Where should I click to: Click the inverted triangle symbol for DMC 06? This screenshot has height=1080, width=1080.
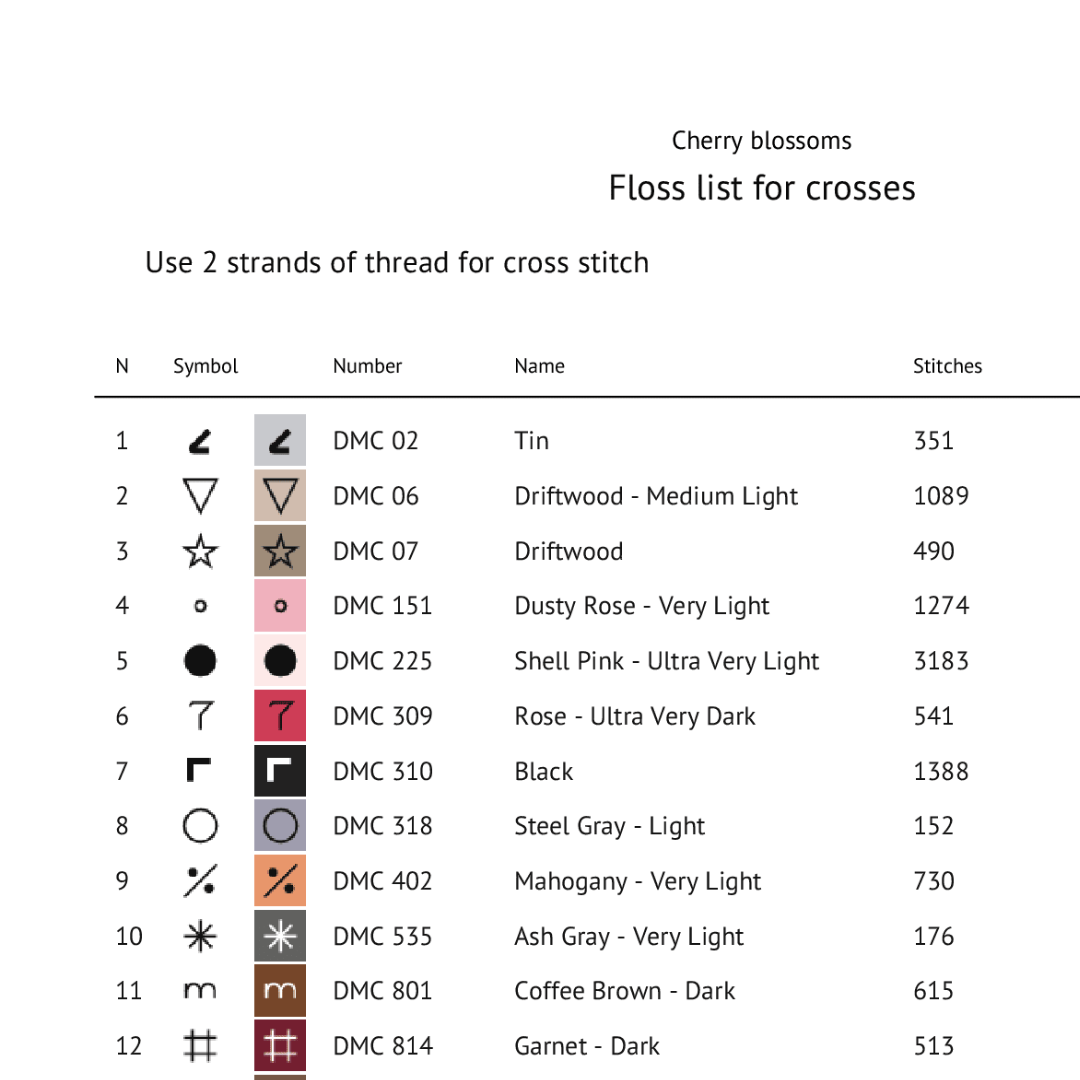point(200,496)
